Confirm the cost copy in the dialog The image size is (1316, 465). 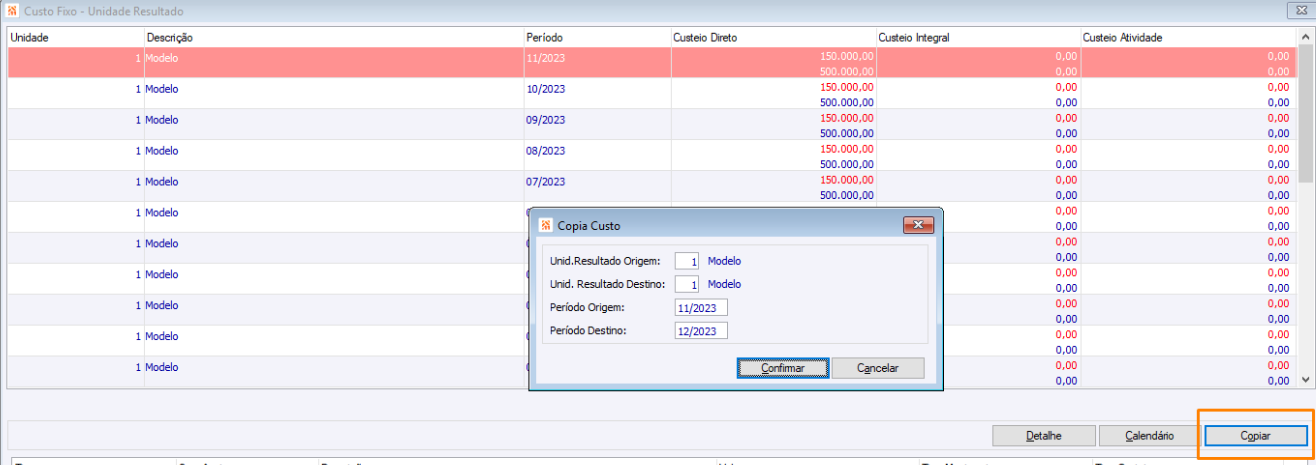click(783, 368)
